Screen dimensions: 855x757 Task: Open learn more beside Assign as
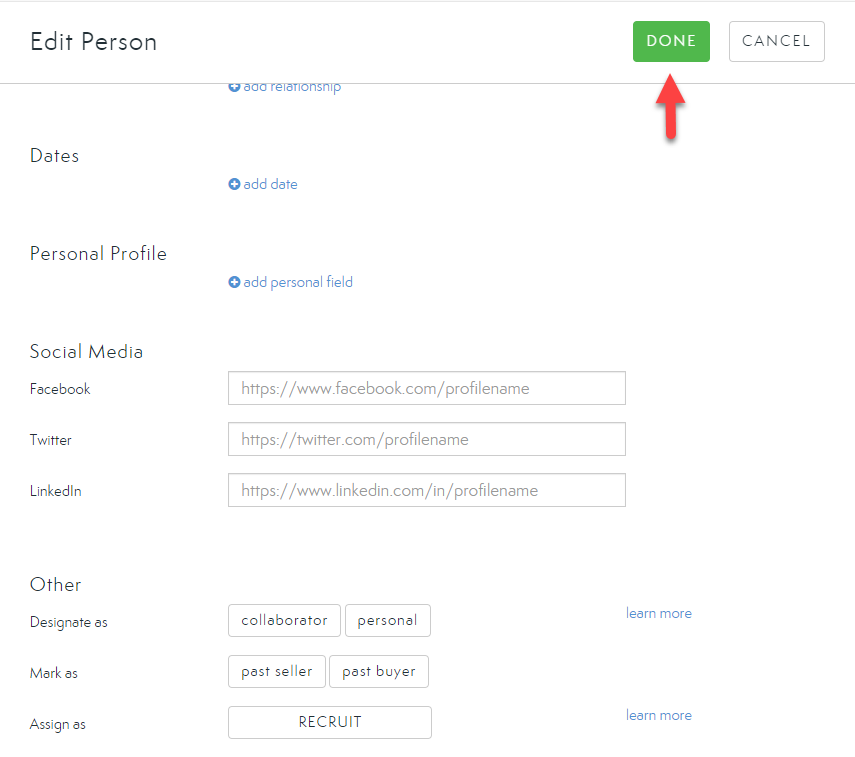[x=658, y=715]
